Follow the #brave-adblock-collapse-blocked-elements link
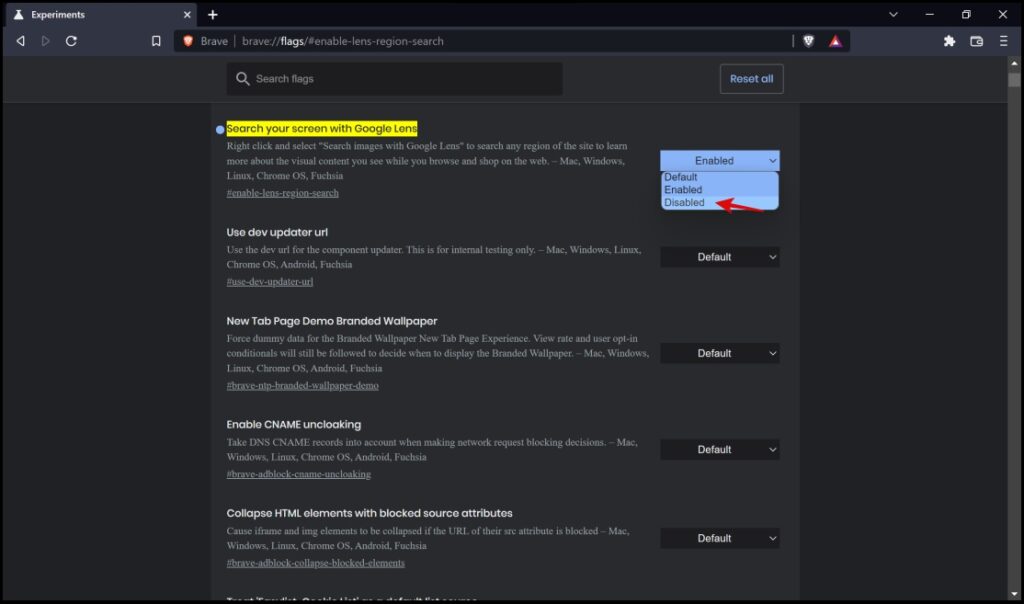Image resolution: width=1024 pixels, height=604 pixels. [x=315, y=564]
